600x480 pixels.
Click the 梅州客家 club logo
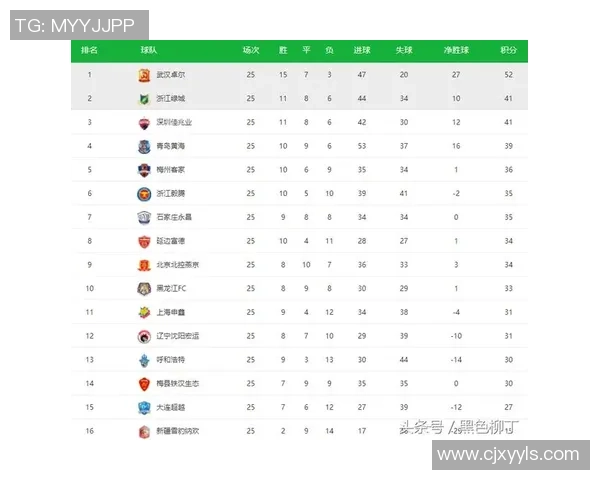(x=144, y=170)
